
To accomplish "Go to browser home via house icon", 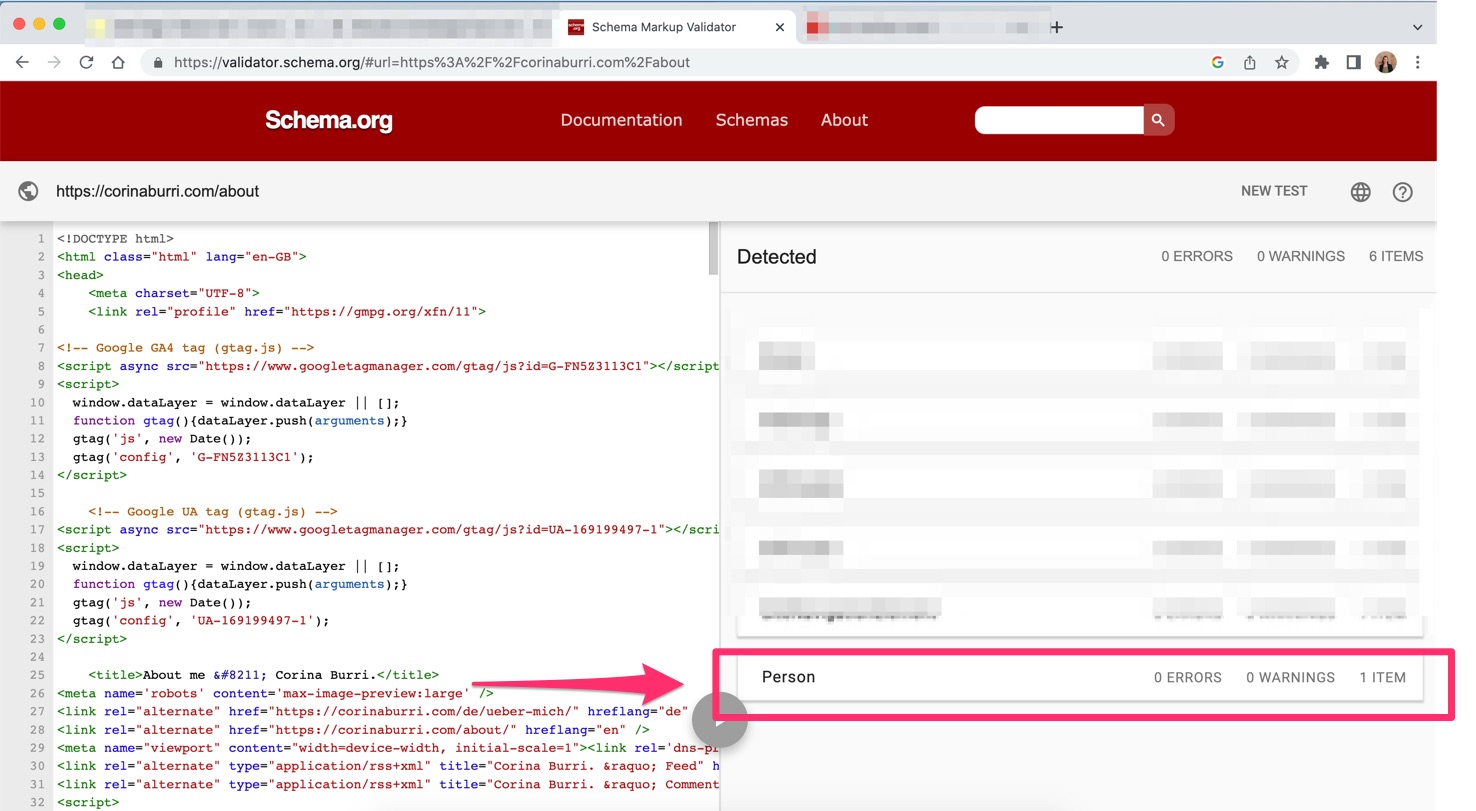I will point(118,62).
